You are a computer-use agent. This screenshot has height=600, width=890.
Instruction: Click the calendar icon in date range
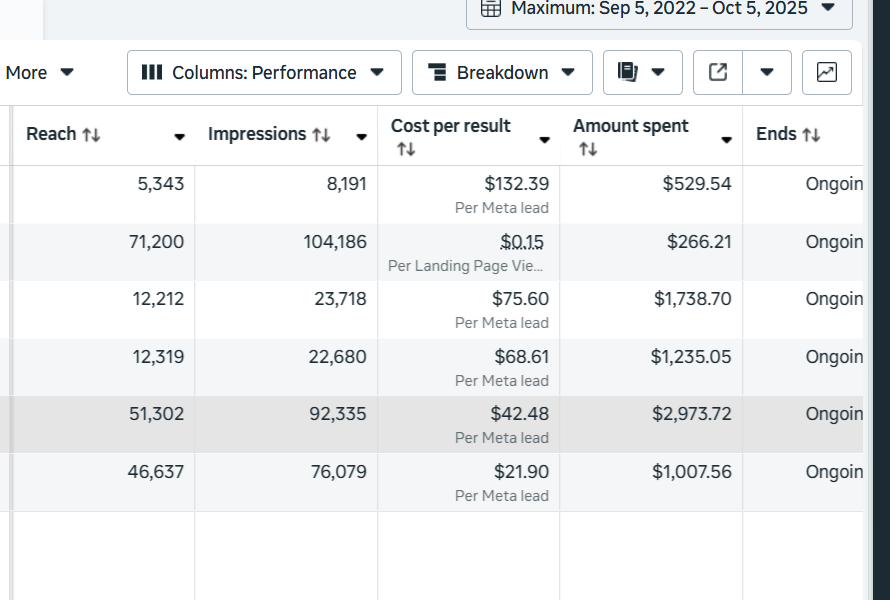[x=490, y=8]
